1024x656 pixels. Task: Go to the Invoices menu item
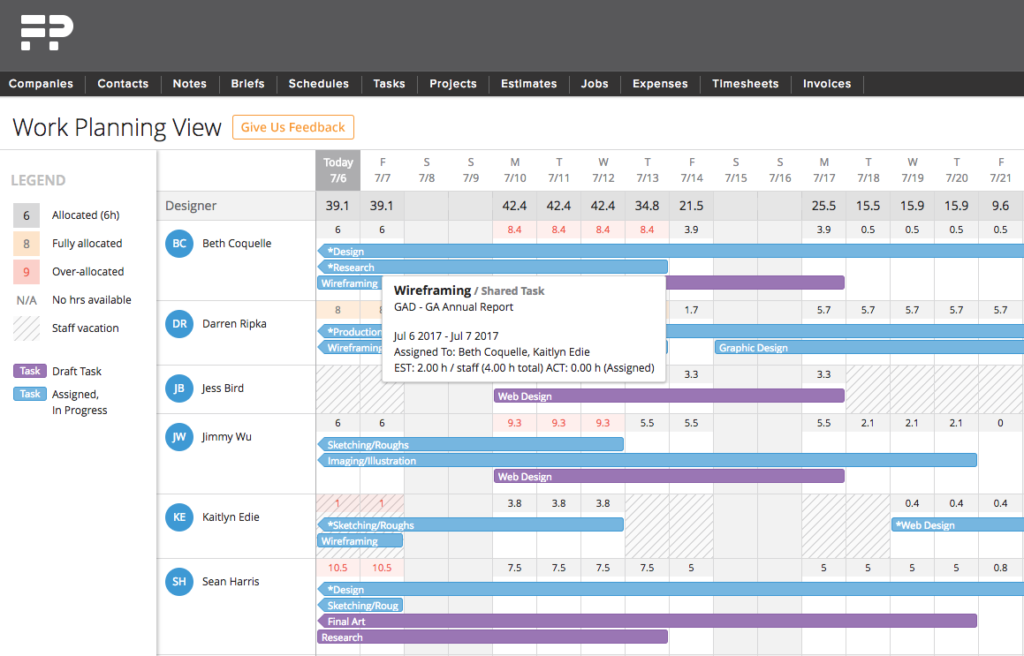pos(827,84)
